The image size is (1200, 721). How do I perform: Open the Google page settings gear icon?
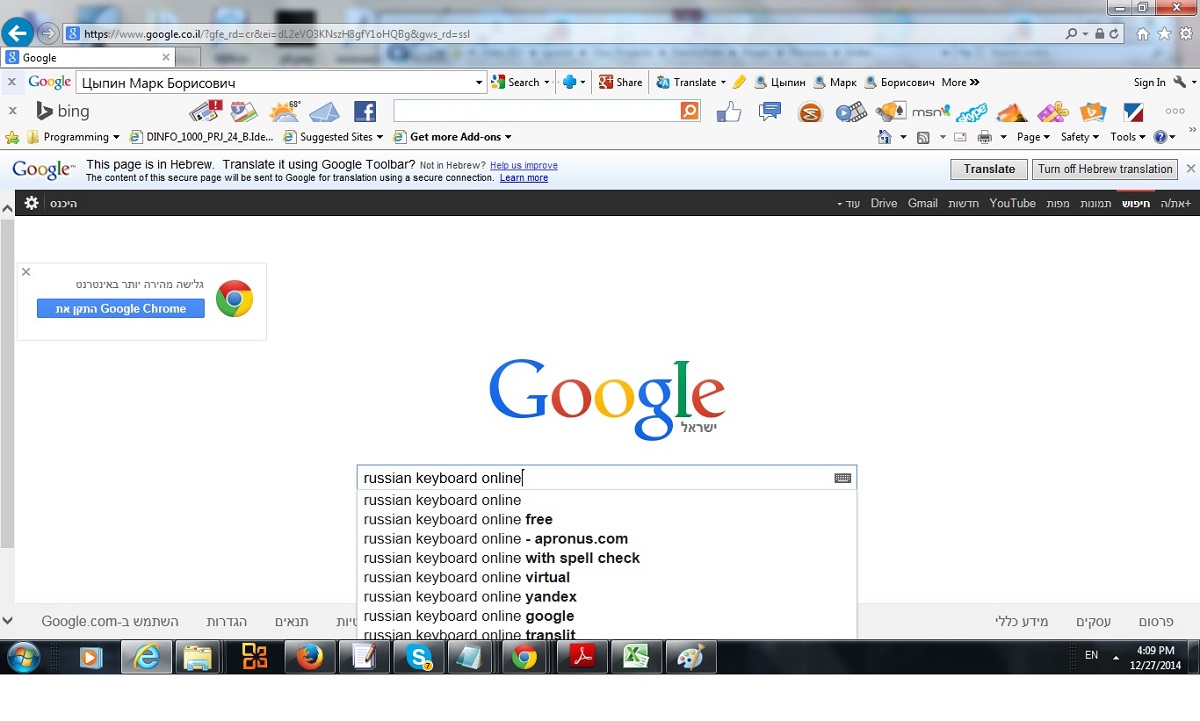tap(31, 203)
